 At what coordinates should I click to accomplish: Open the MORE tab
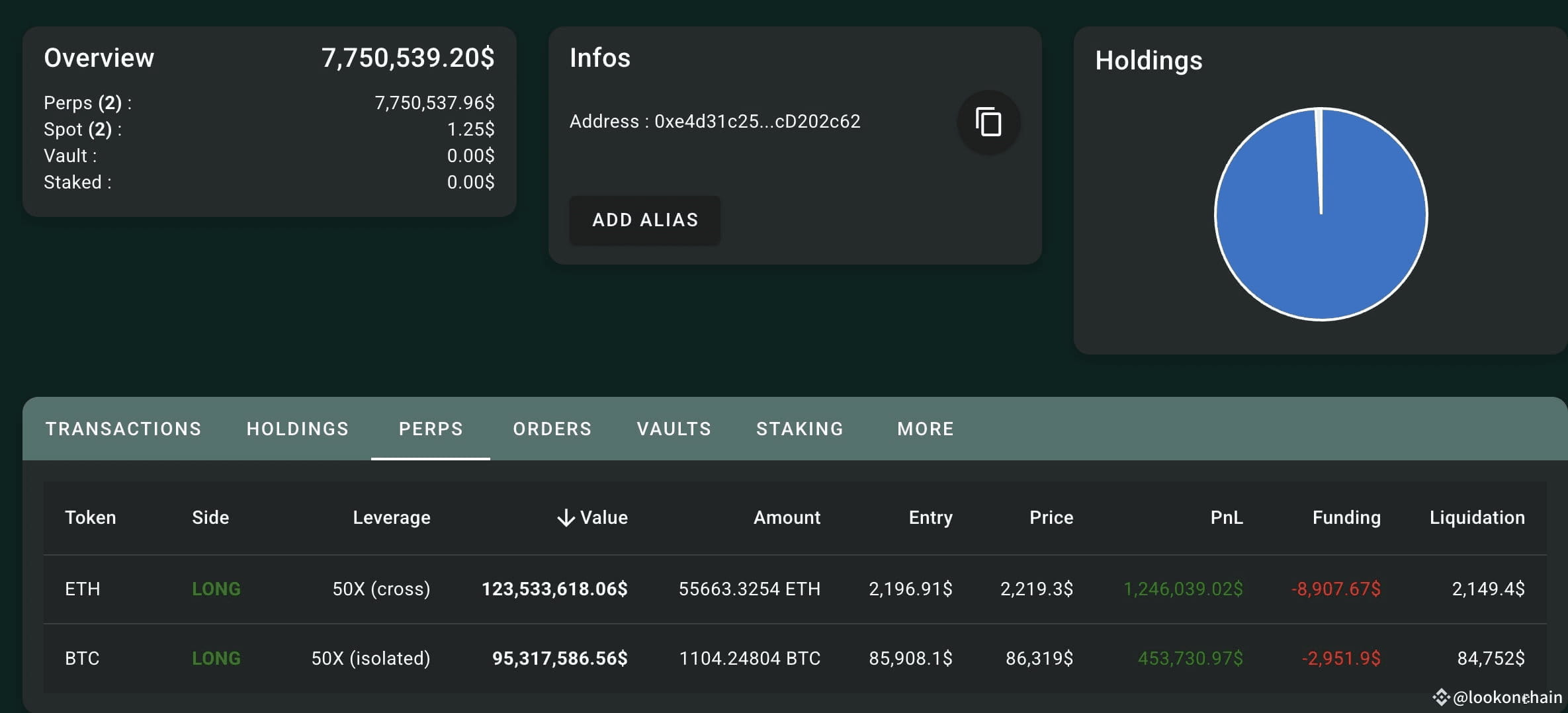[926, 429]
